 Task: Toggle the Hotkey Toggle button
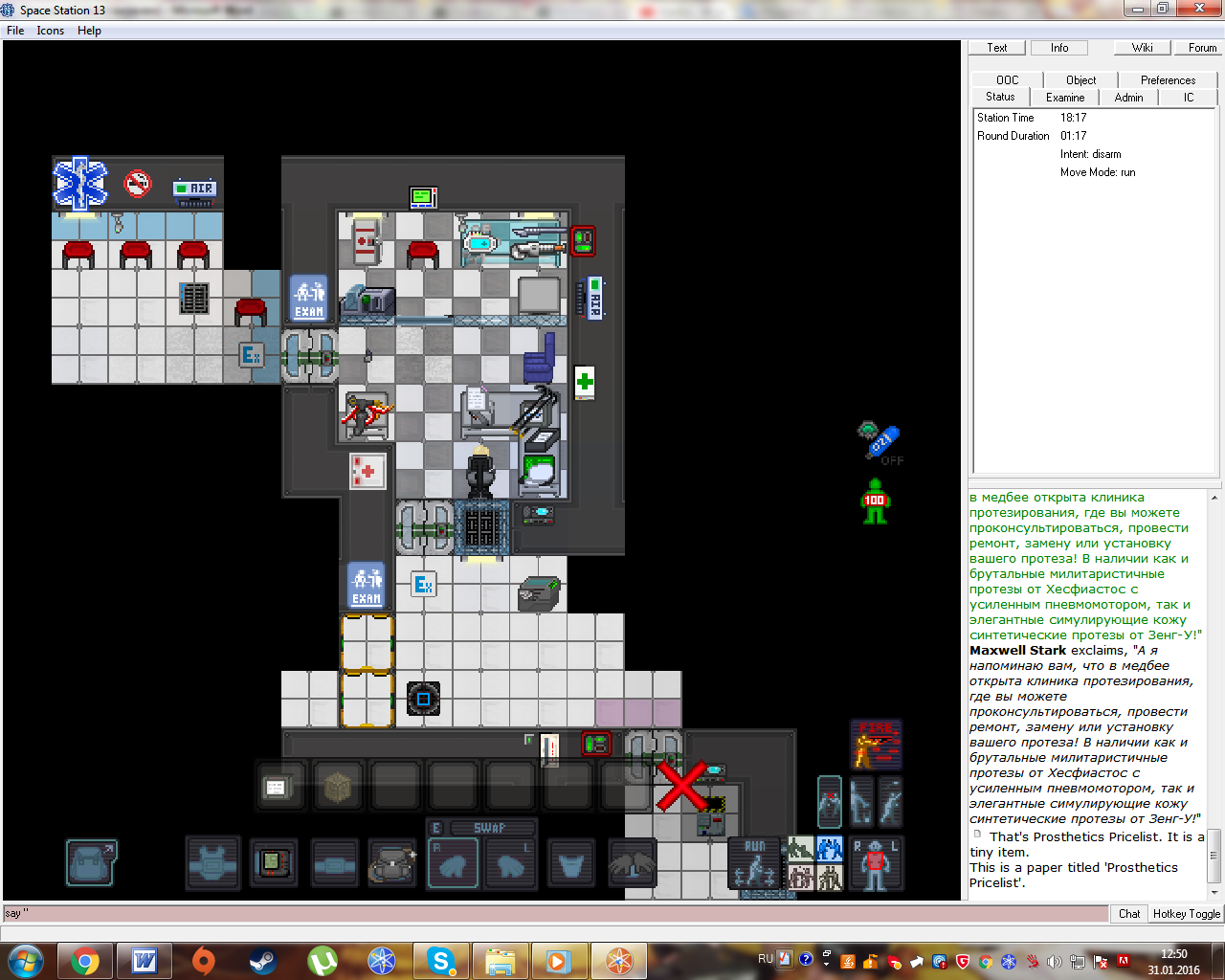(1186, 914)
